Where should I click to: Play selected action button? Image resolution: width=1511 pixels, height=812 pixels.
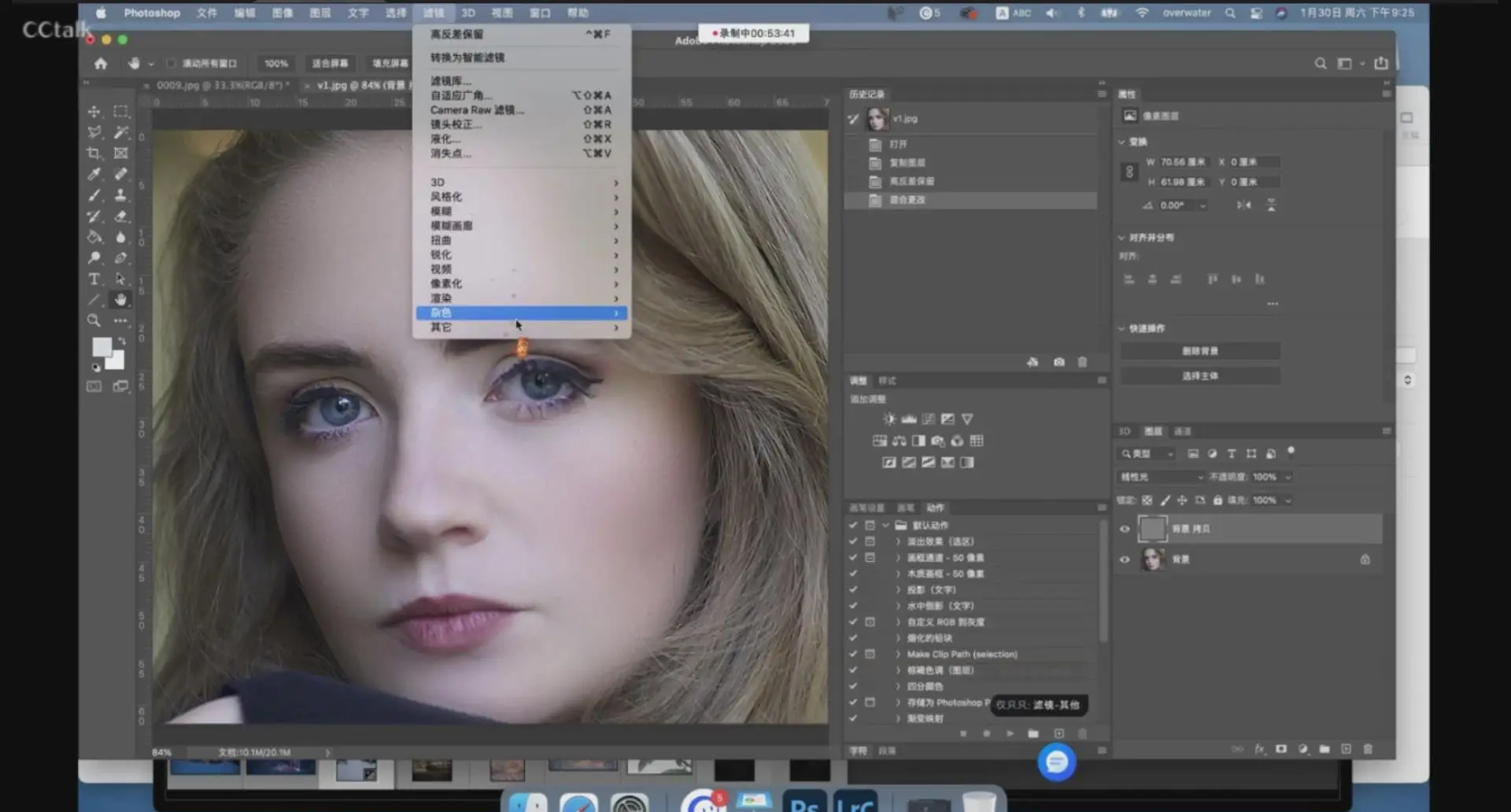coord(1010,733)
